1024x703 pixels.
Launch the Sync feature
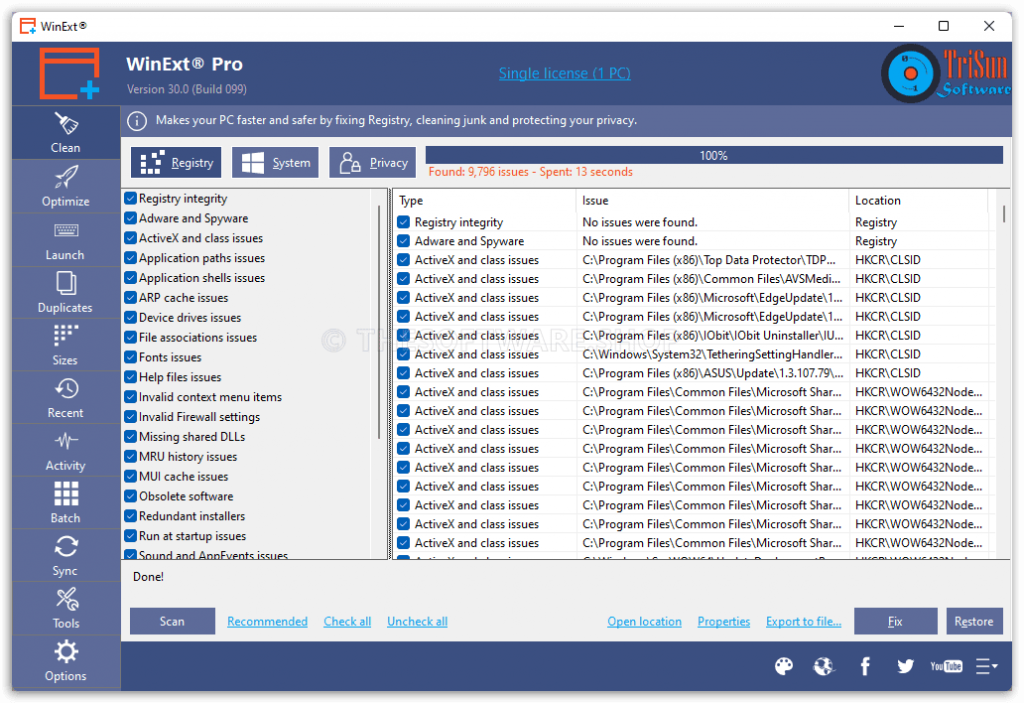[x=64, y=556]
